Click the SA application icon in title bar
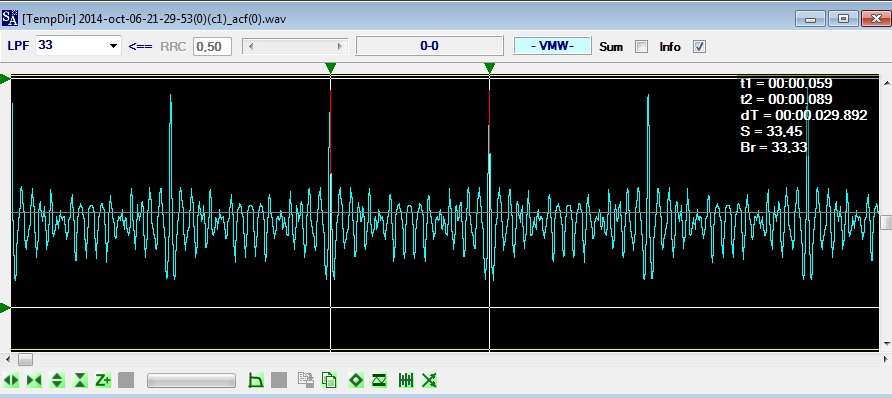 point(10,18)
